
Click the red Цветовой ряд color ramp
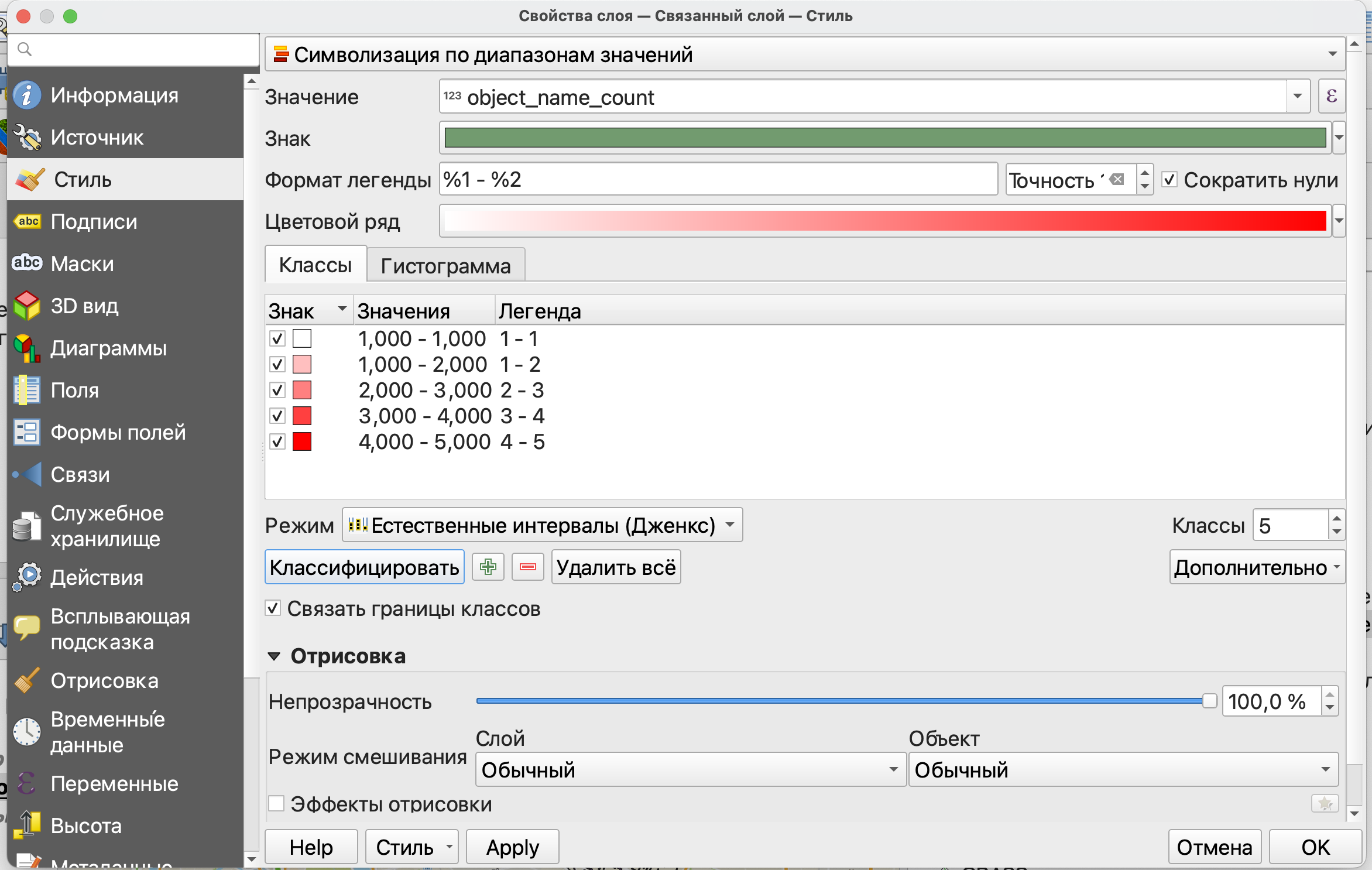(x=884, y=221)
